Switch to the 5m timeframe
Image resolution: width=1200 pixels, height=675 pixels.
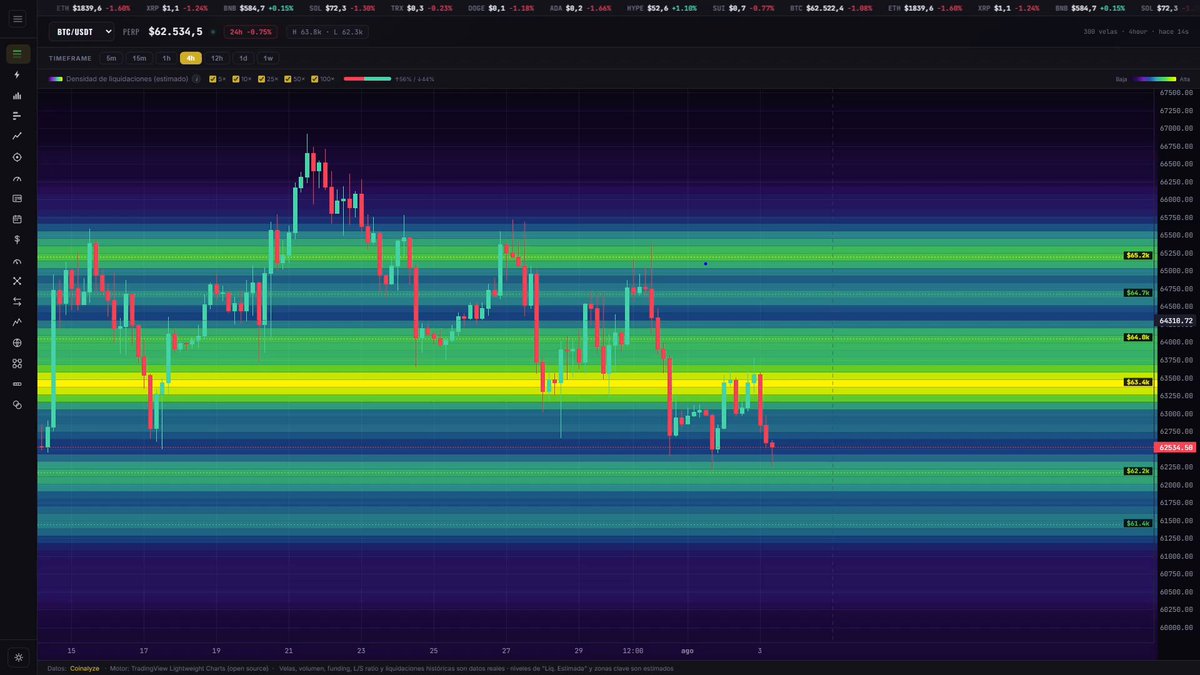tap(111, 58)
